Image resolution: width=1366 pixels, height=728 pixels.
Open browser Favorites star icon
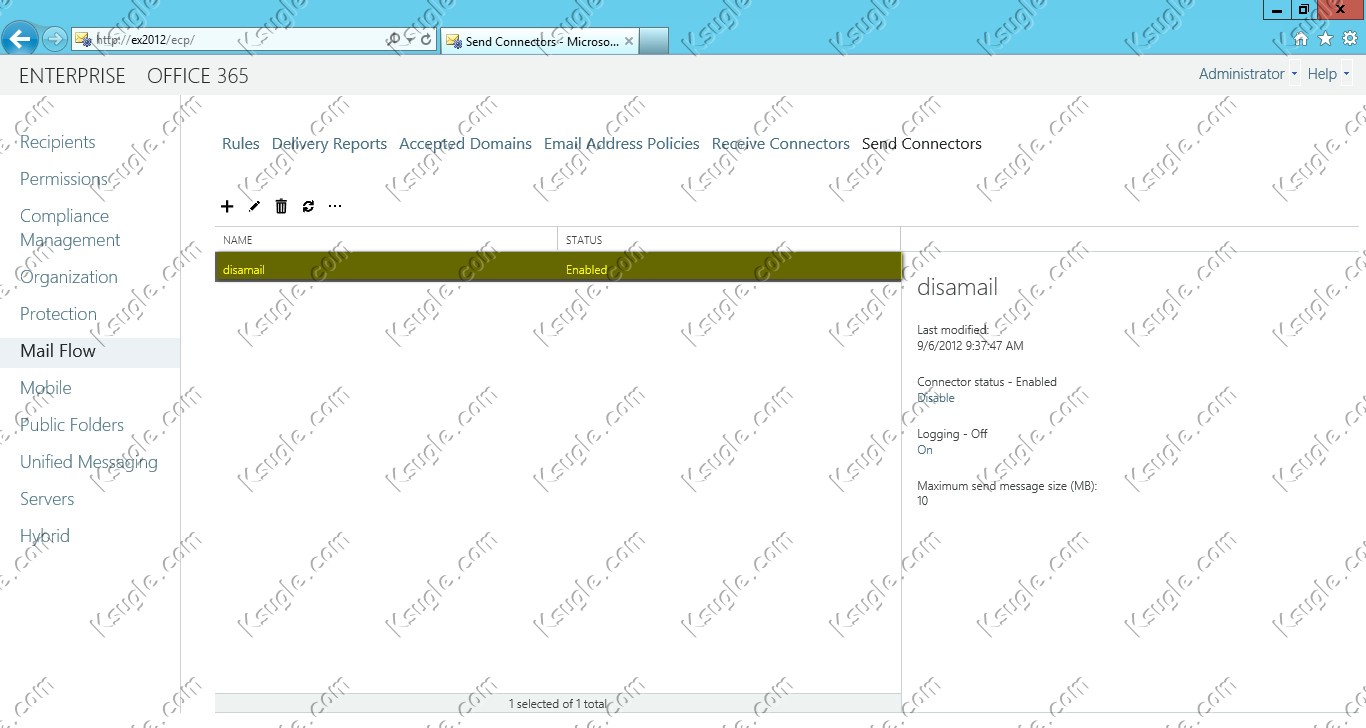(x=1325, y=39)
